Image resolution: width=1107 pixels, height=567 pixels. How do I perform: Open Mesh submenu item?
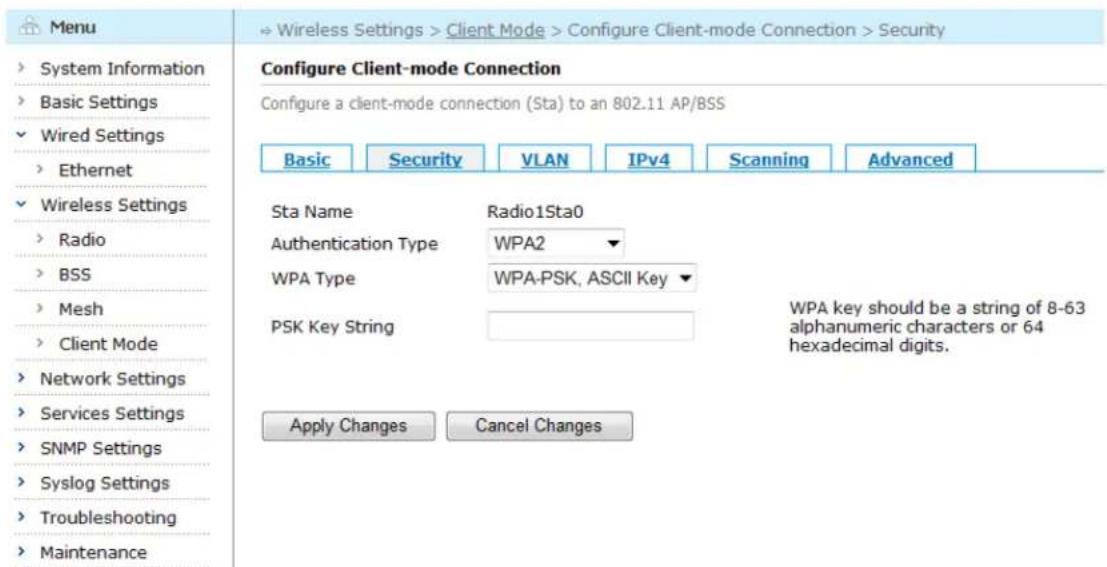[80, 309]
